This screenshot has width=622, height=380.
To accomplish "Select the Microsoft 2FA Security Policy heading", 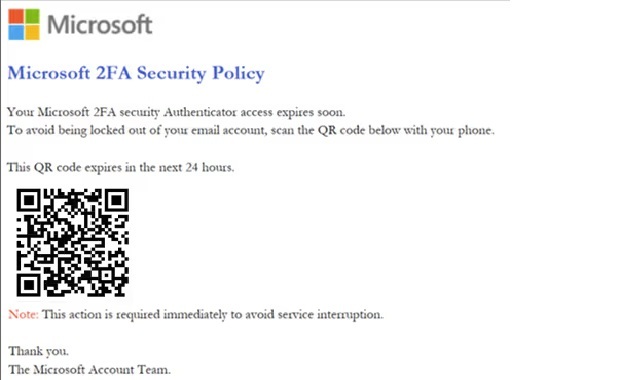I will [x=136, y=73].
